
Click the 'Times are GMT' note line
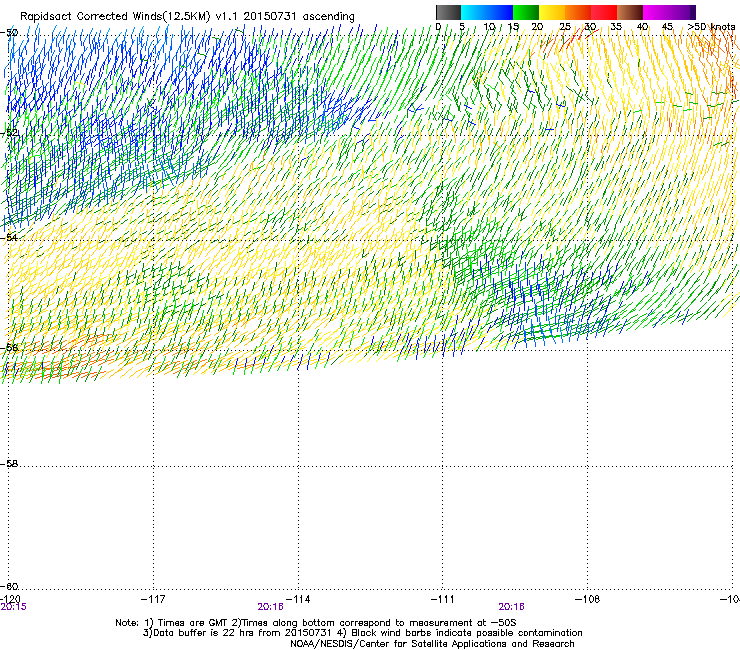pos(316,623)
